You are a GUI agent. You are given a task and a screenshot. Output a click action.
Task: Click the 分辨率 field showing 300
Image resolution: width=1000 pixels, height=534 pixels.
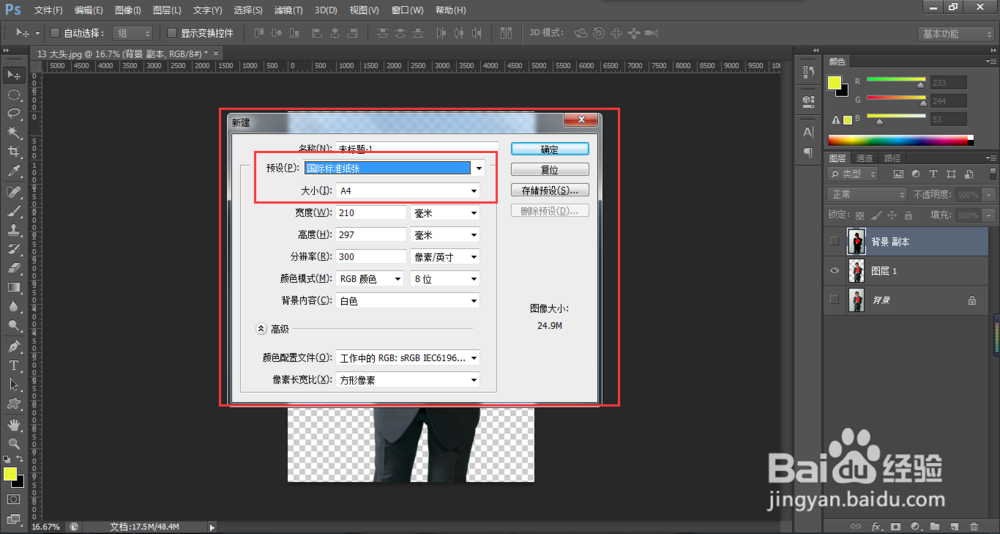point(371,256)
